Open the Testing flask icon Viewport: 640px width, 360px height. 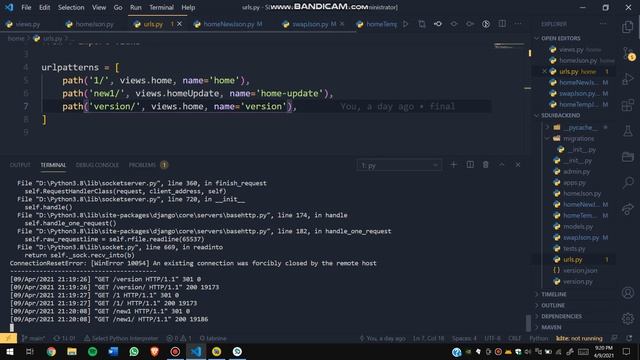click(628, 131)
